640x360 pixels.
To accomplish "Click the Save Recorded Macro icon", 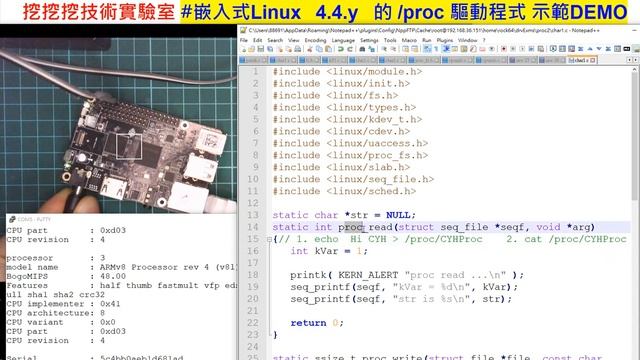I will click(540, 49).
